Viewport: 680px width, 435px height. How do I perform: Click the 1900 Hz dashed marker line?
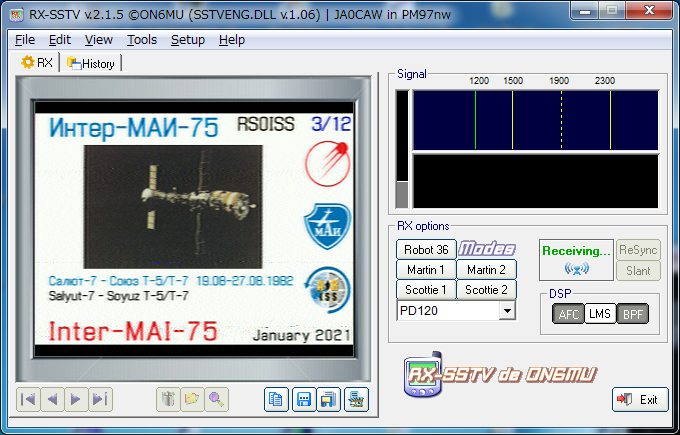[x=561, y=120]
